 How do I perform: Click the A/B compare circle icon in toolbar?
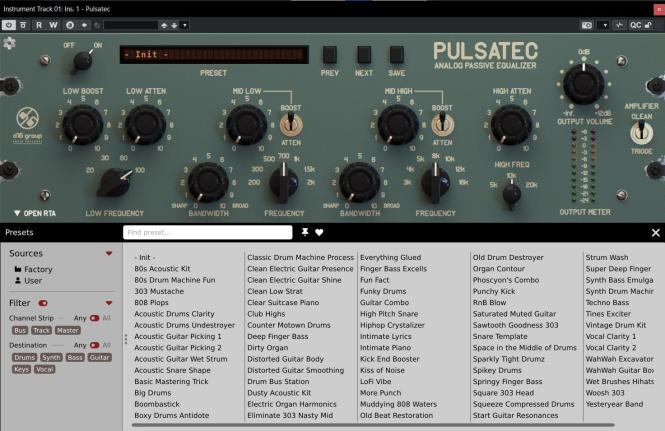(70, 25)
